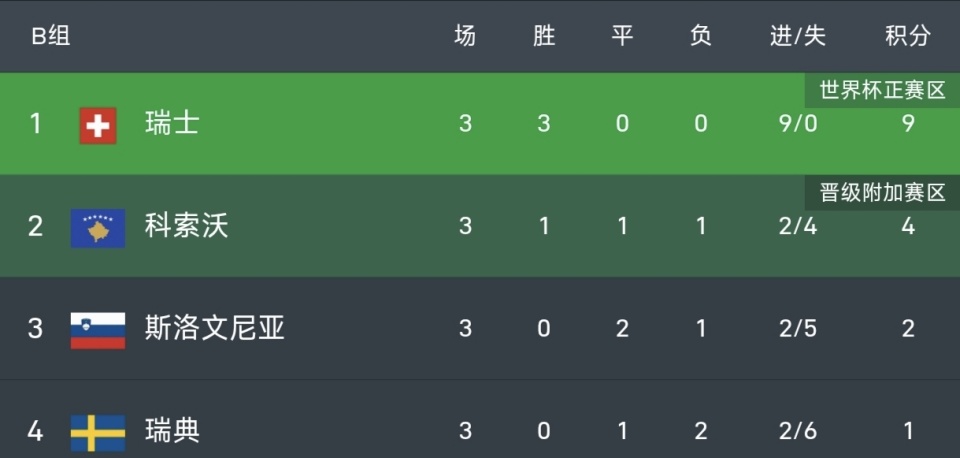Click the Kosovo flag icon
This screenshot has height=458, width=960.
(98, 227)
